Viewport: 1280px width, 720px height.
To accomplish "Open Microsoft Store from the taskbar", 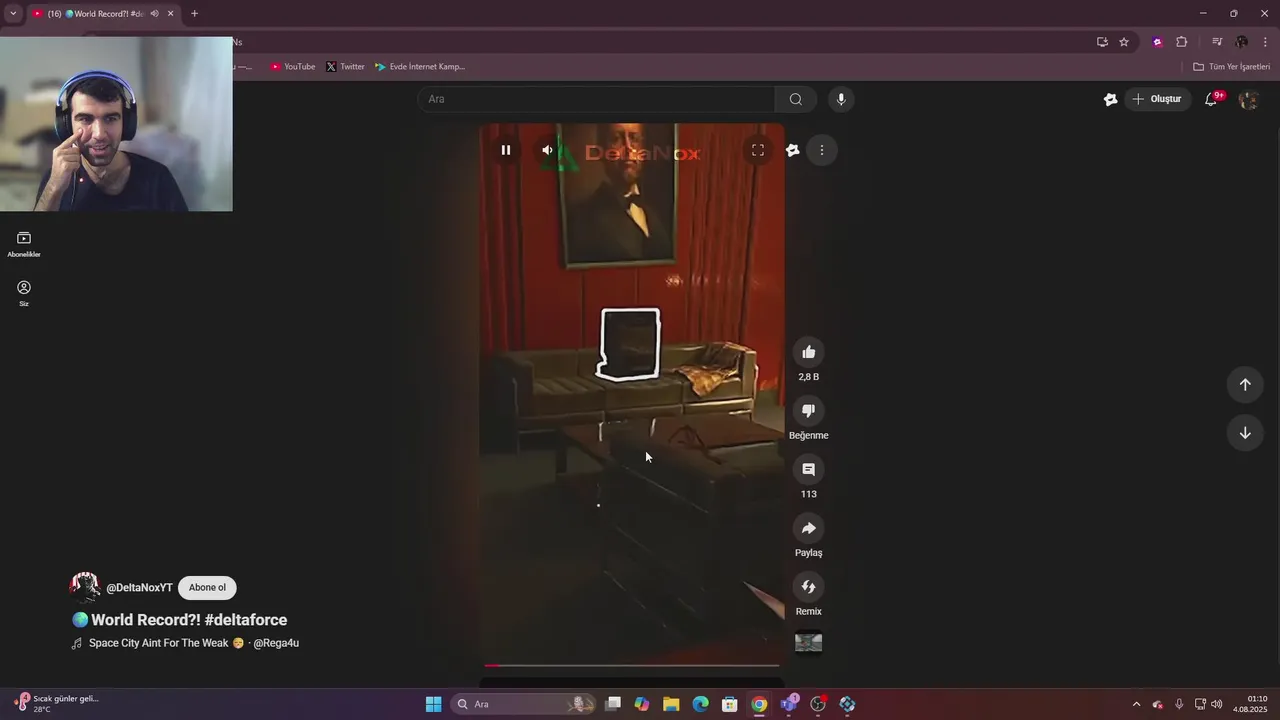I will (730, 704).
